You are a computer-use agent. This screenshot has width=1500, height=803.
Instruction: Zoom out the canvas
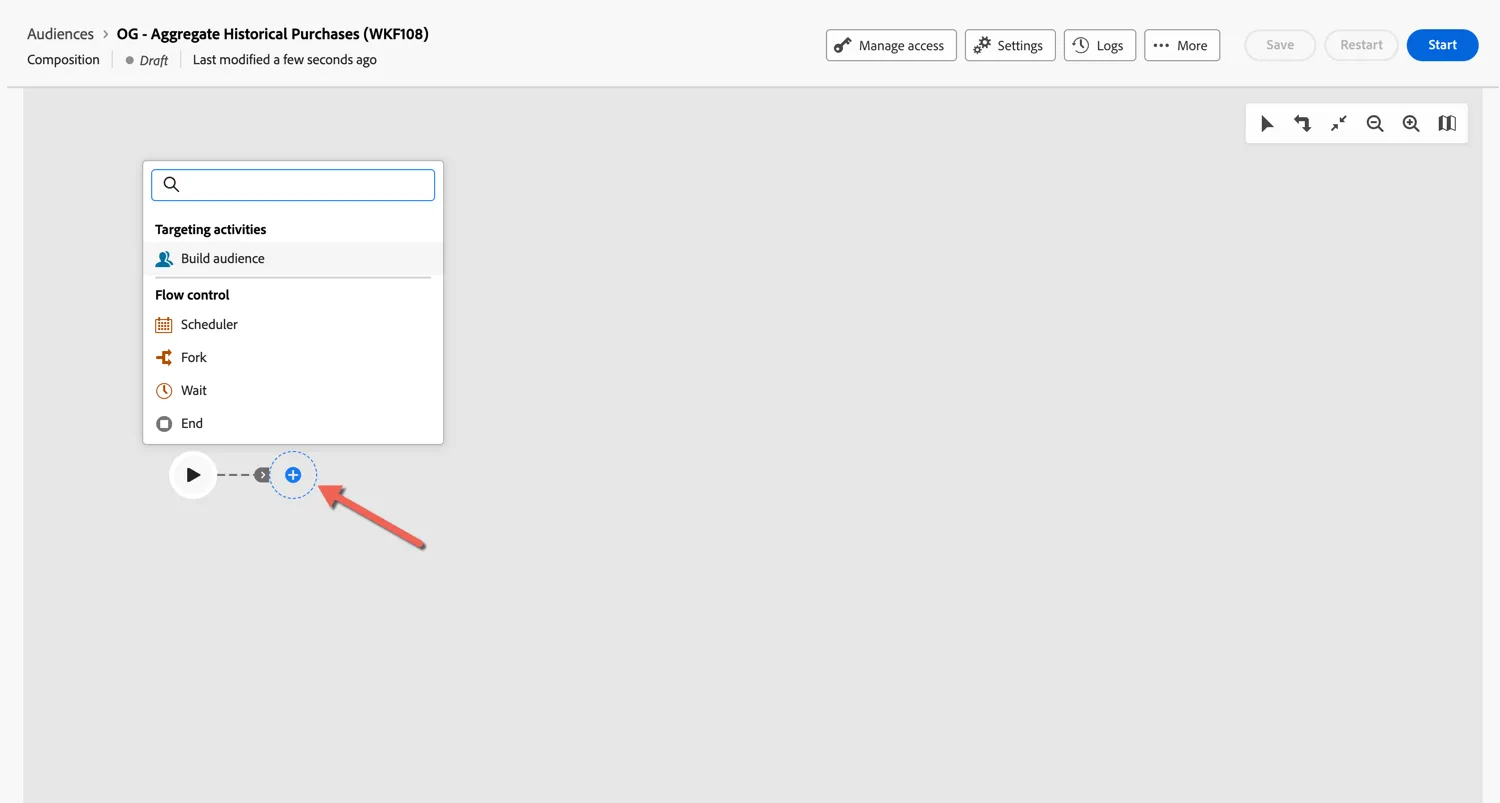point(1375,124)
